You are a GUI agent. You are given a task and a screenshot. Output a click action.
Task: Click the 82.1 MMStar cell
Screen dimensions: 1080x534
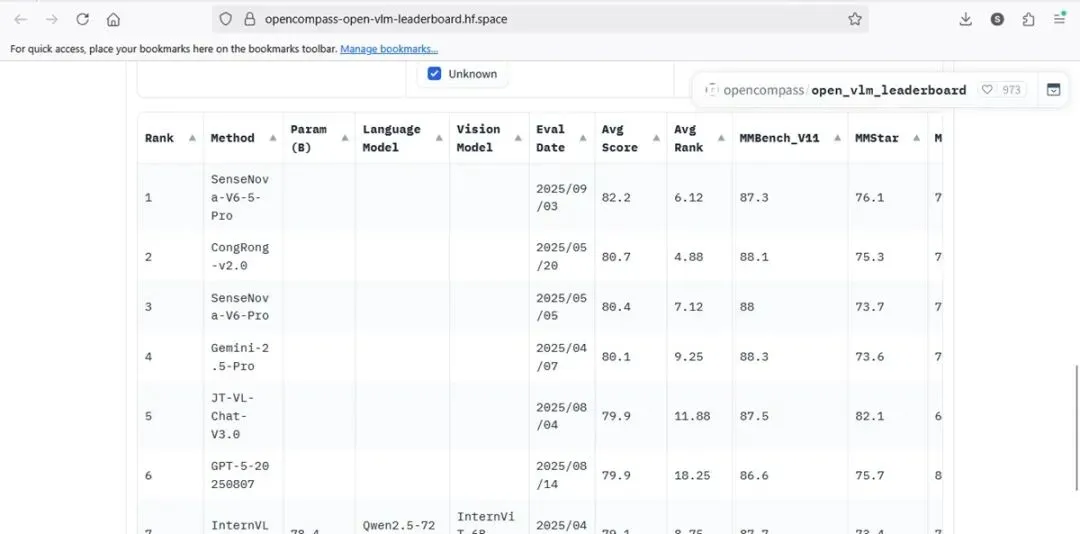(x=888, y=416)
